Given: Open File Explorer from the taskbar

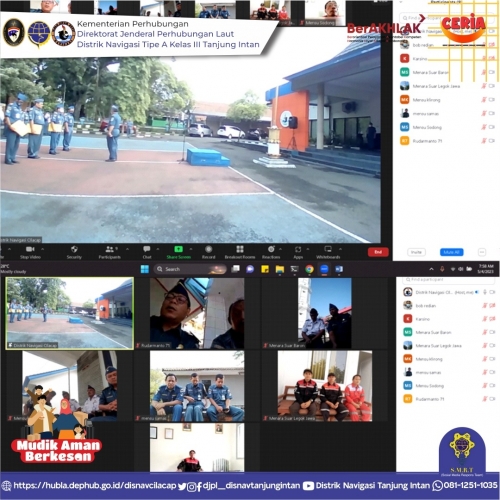Looking at the screenshot, I should 280,269.
